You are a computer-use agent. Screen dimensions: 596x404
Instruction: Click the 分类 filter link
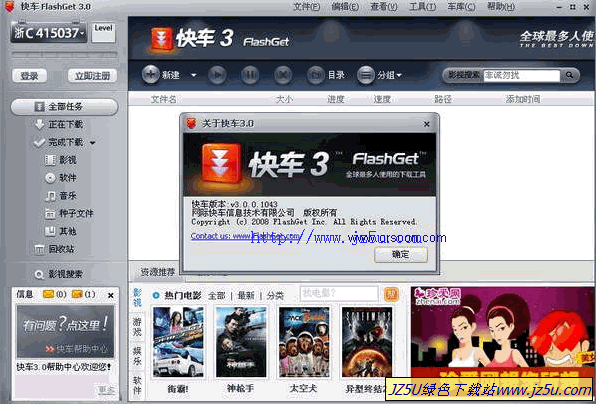[275, 295]
